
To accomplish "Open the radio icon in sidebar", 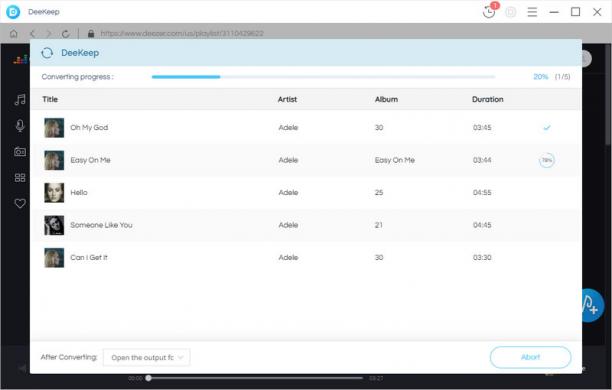I will click(x=20, y=151).
